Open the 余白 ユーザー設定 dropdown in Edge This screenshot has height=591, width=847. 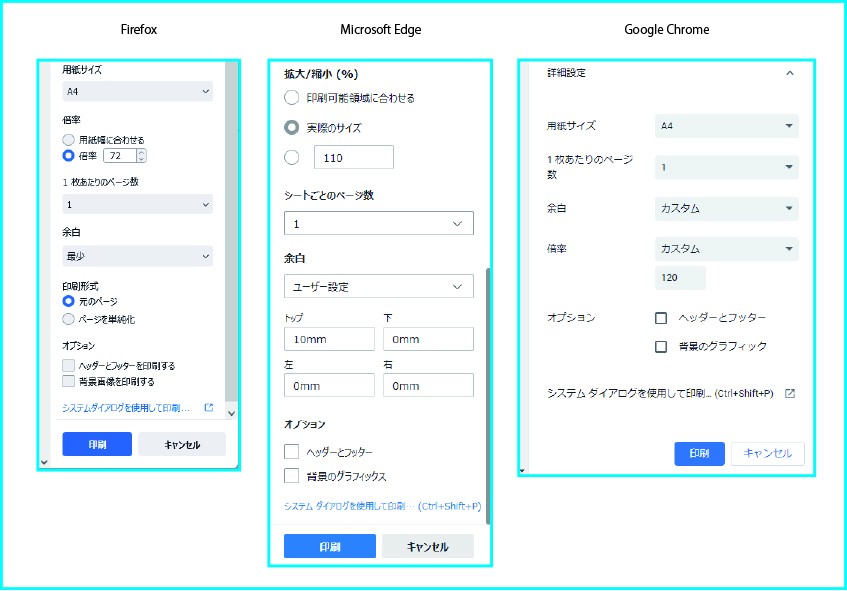[x=379, y=286]
